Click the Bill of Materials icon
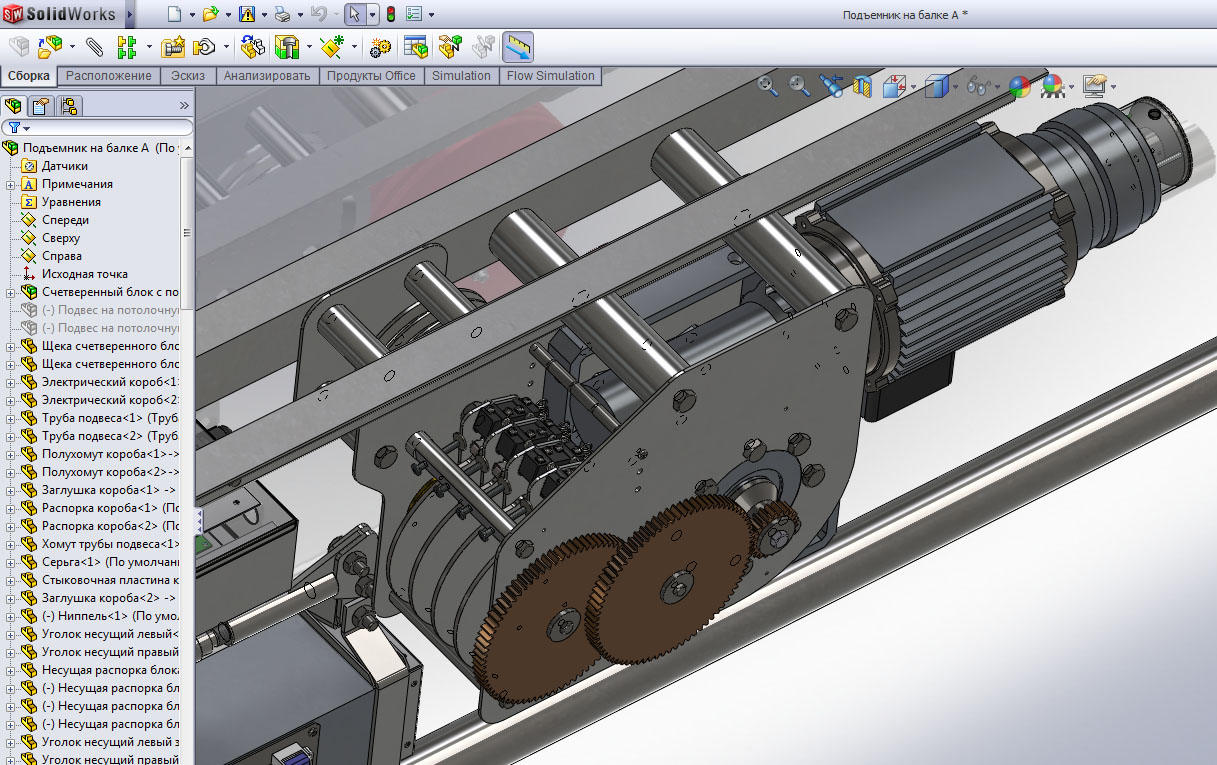 point(415,47)
